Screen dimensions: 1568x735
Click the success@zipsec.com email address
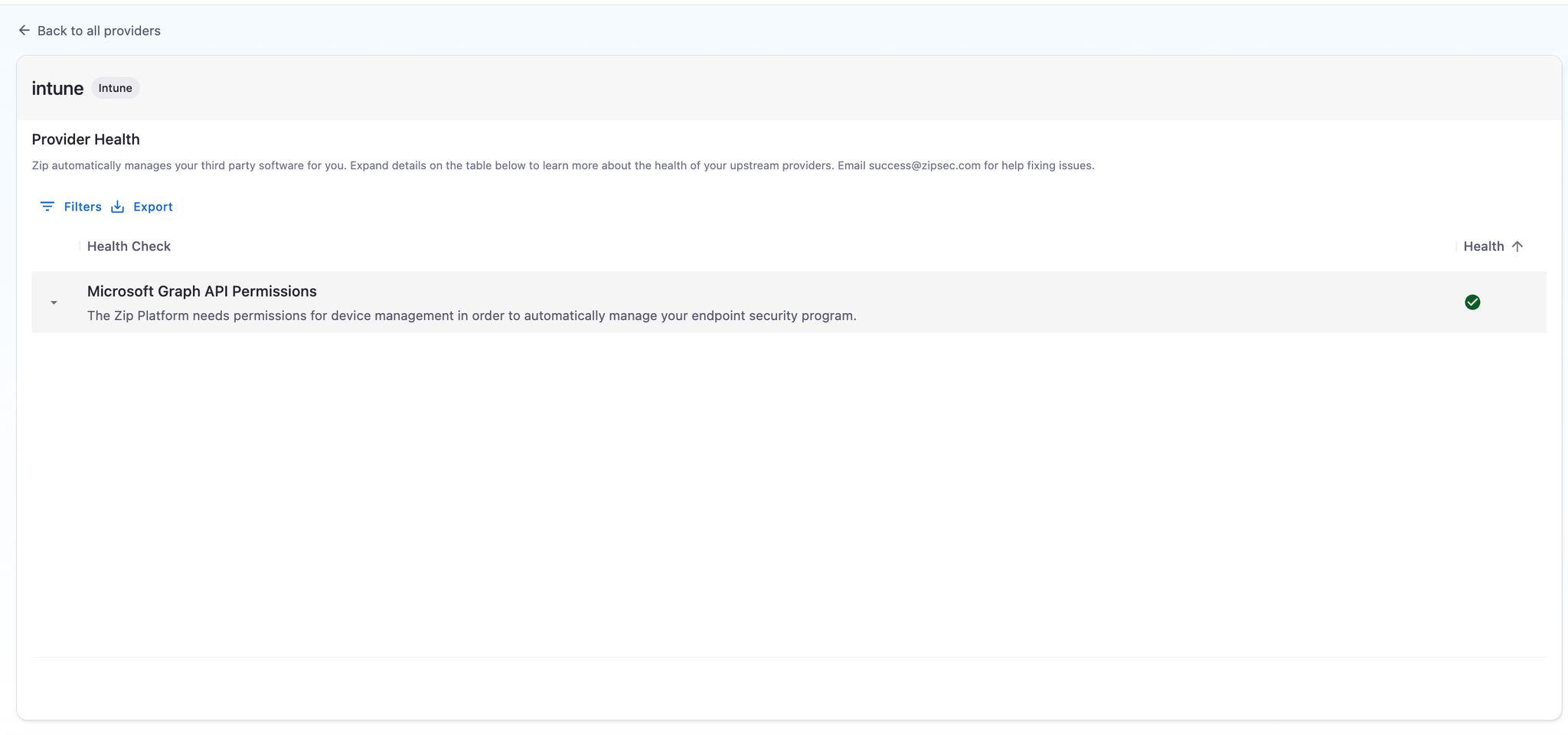click(924, 165)
